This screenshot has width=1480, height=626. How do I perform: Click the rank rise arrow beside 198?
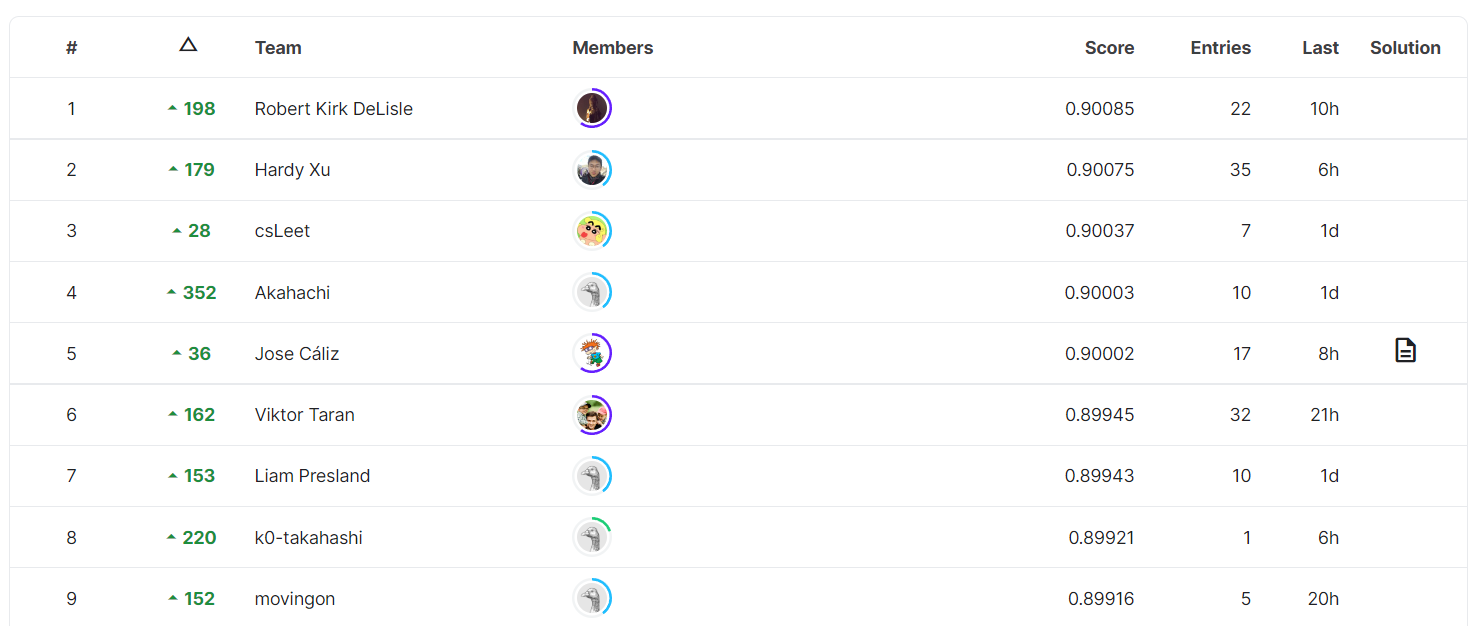[172, 107]
